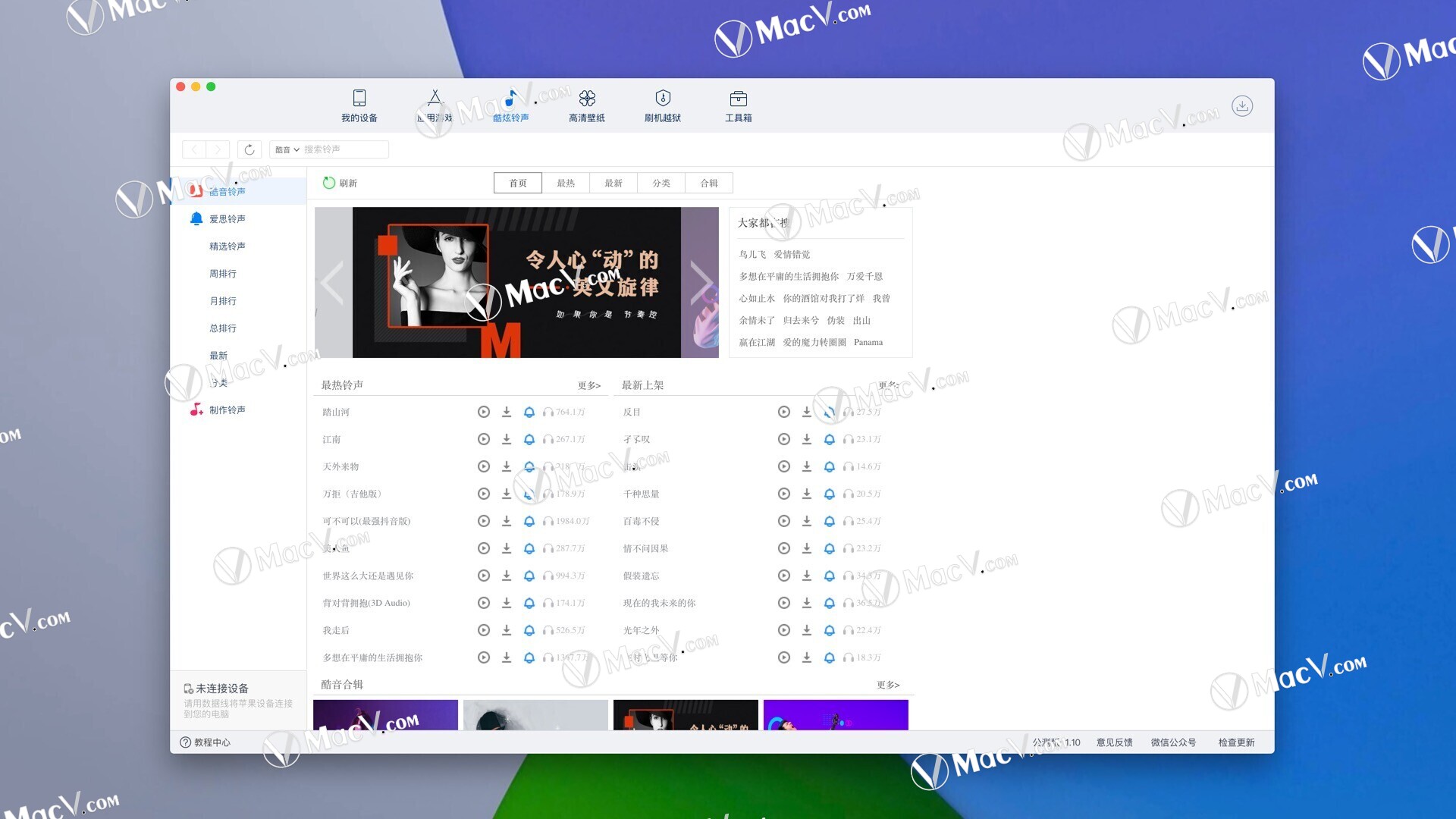Screen dimensions: 1456x819
Task: Open 月排行 monthly ranking in sidebar
Action: coord(223,301)
